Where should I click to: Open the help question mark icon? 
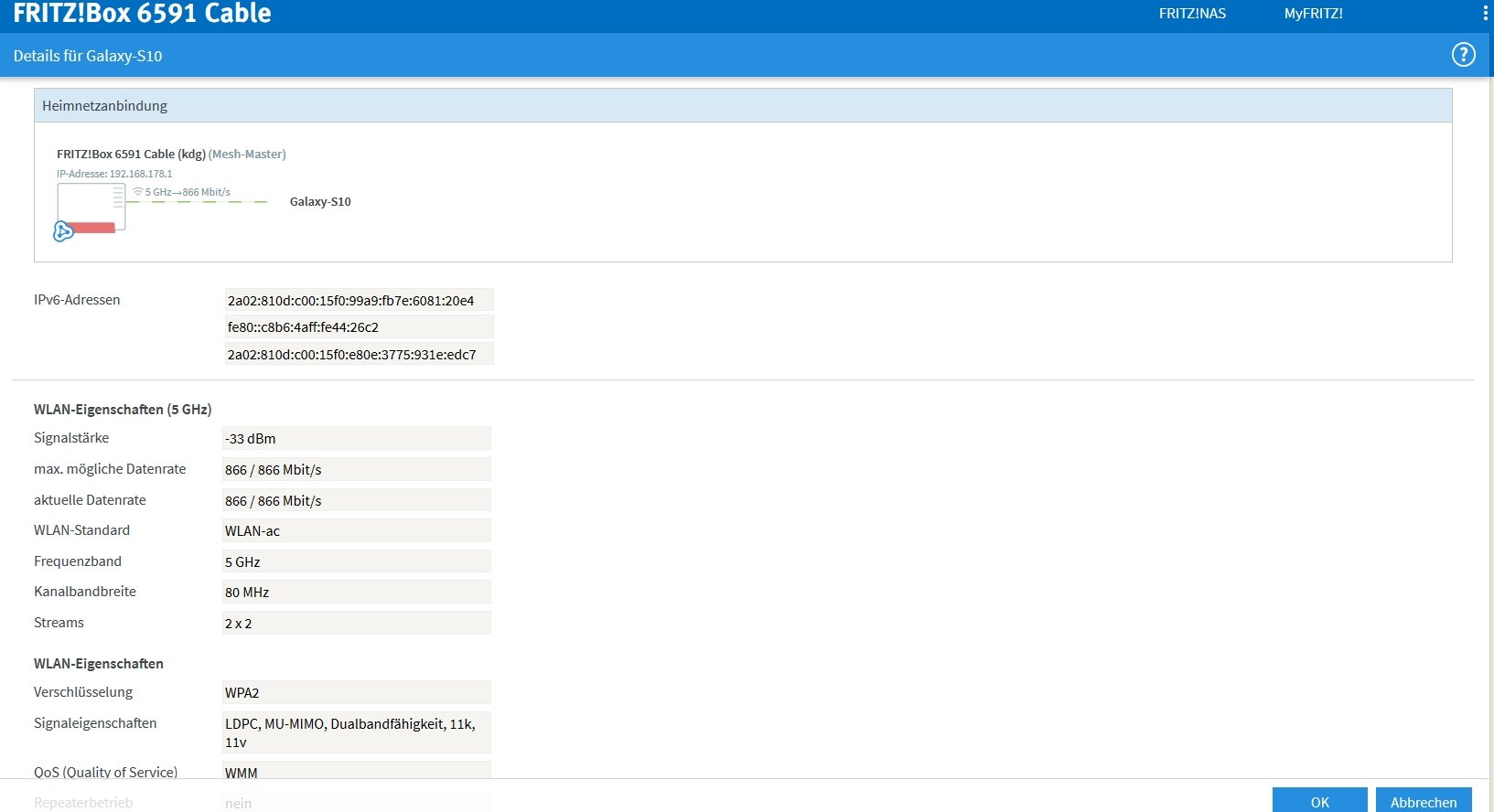[1464, 55]
